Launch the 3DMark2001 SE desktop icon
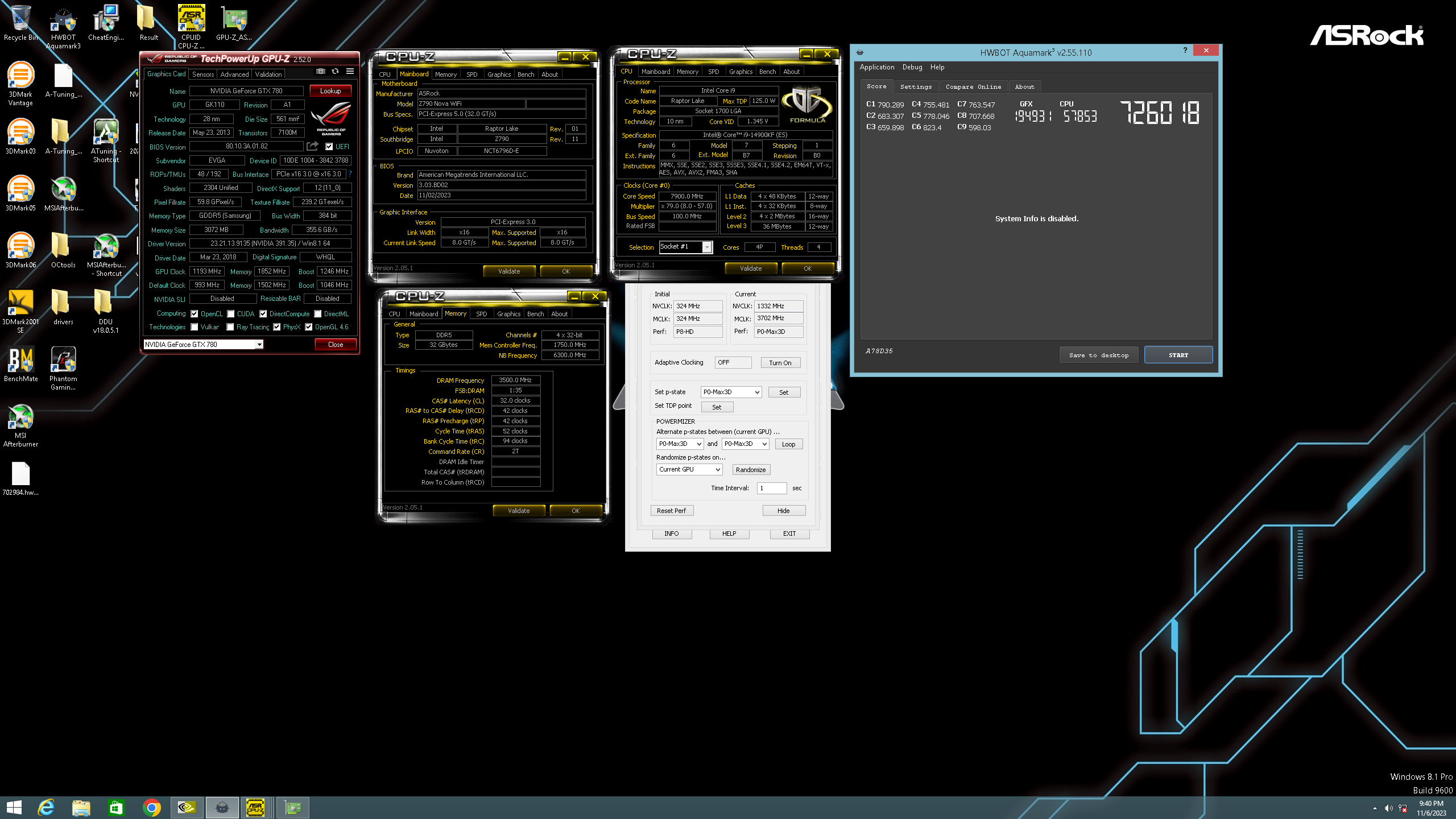1456x819 pixels. [20, 311]
